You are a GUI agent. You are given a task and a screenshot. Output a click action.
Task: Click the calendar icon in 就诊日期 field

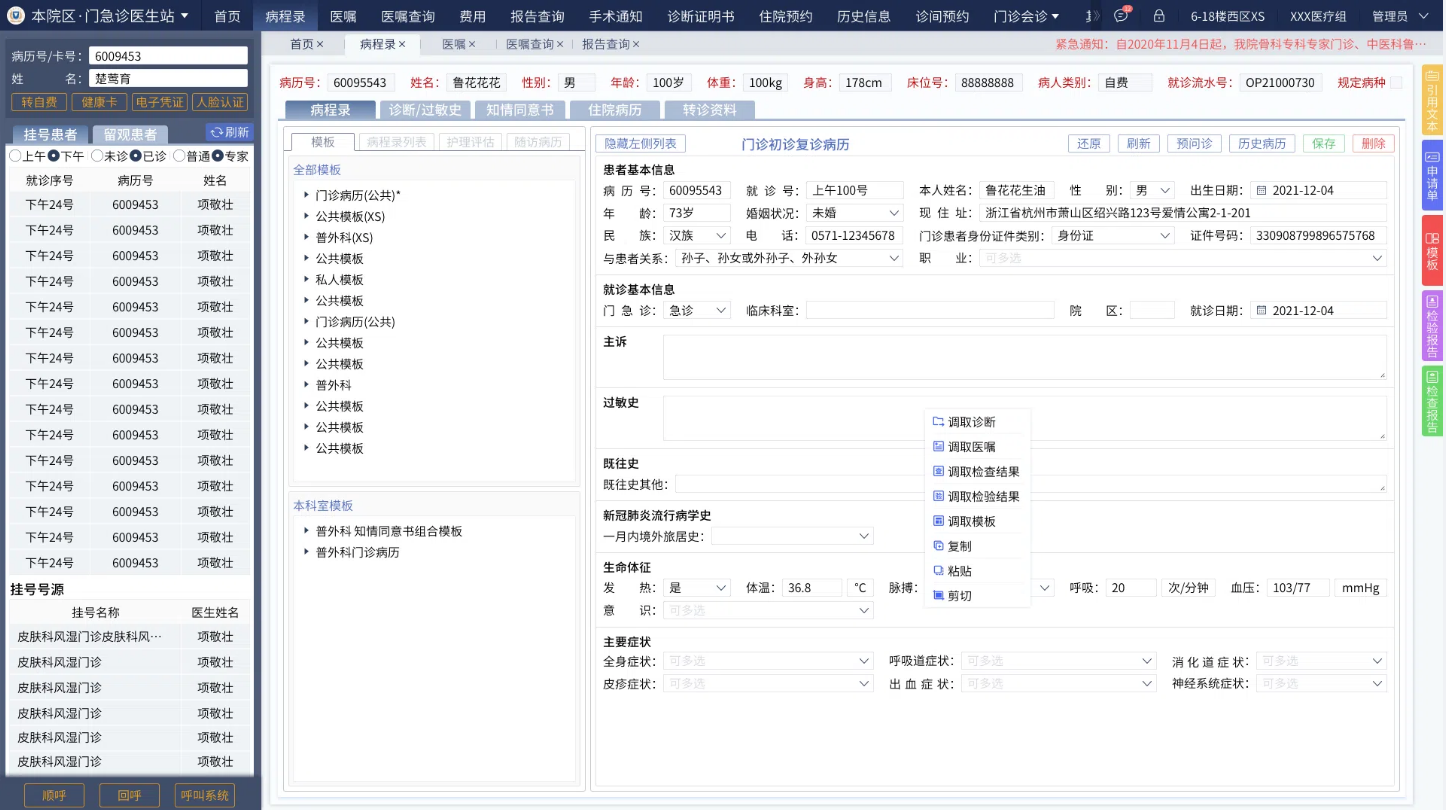(x=1261, y=311)
